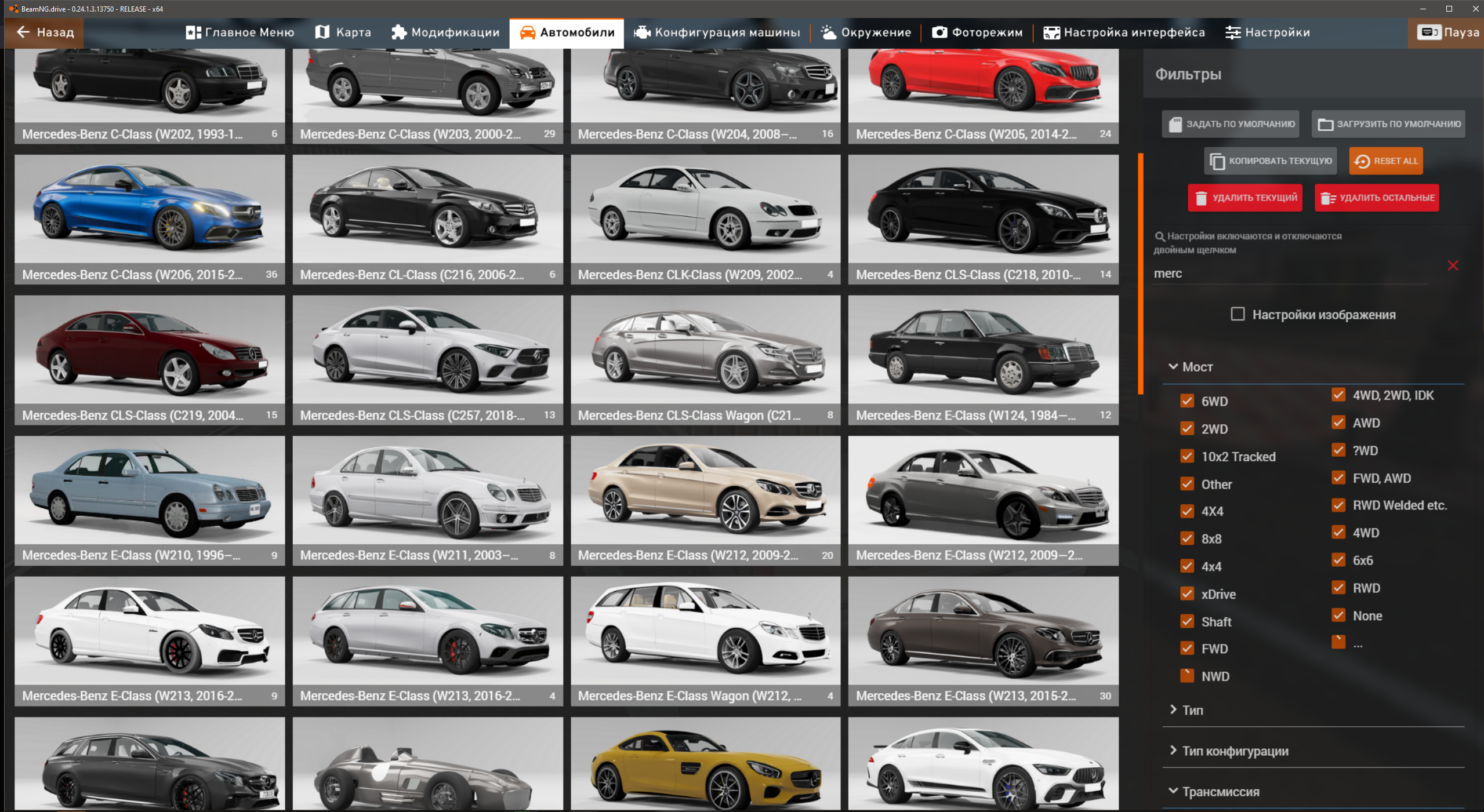Switch to Модификации tab
This screenshot has width=1484, height=812.
coord(445,32)
